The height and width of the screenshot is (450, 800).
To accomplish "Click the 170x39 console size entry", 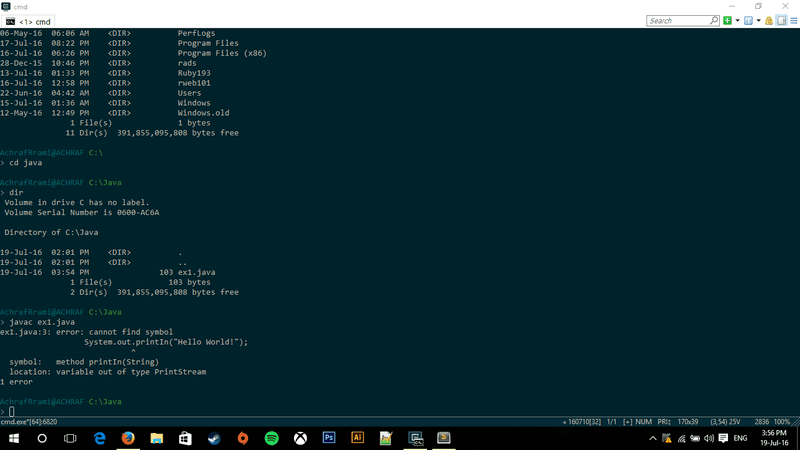I will coord(688,422).
